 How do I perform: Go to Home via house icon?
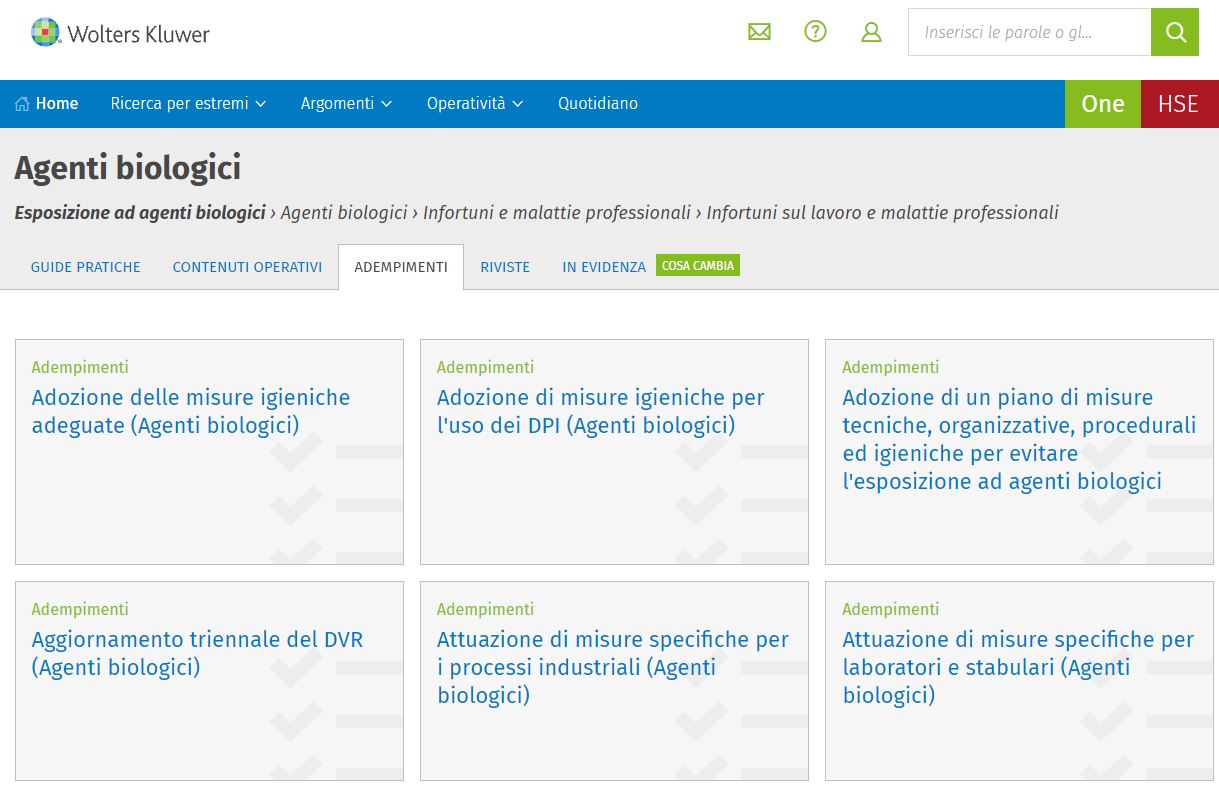[x=23, y=104]
